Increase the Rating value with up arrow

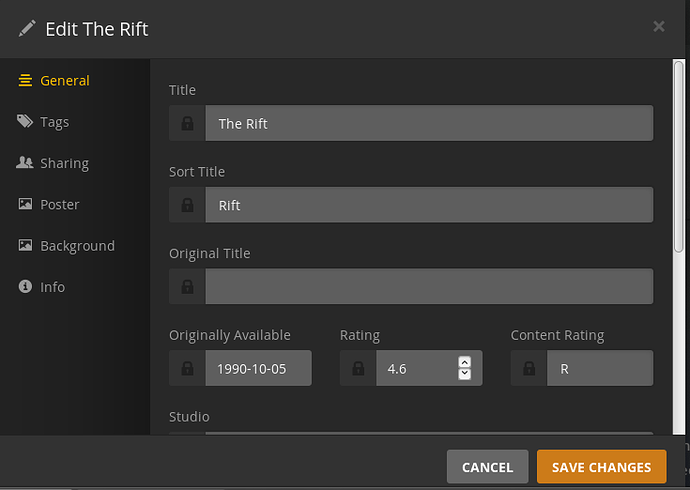464,362
